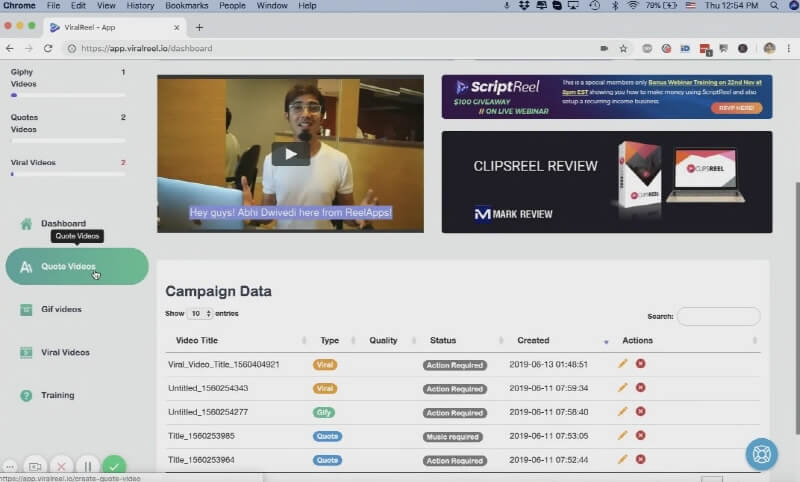The width and height of the screenshot is (800, 482).
Task: Click the Gify type badge on Untitled_1560254277
Action: (324, 412)
